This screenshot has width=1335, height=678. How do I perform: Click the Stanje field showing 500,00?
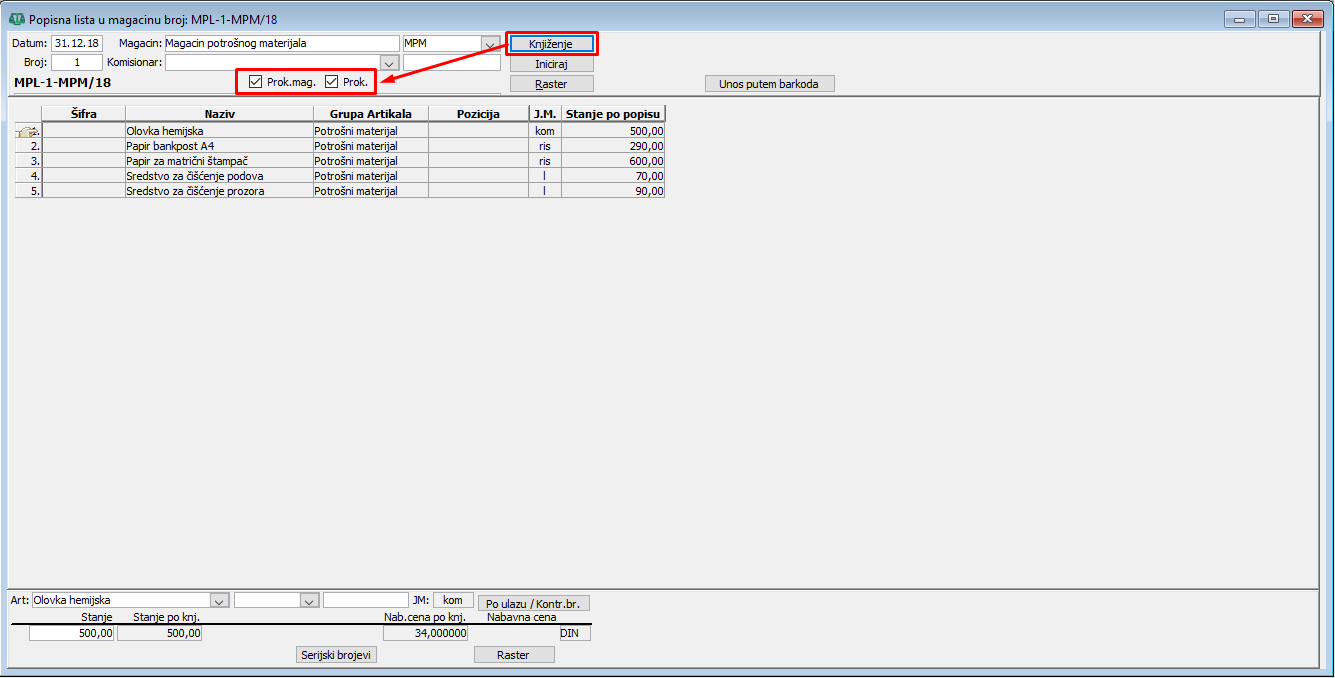tap(72, 633)
